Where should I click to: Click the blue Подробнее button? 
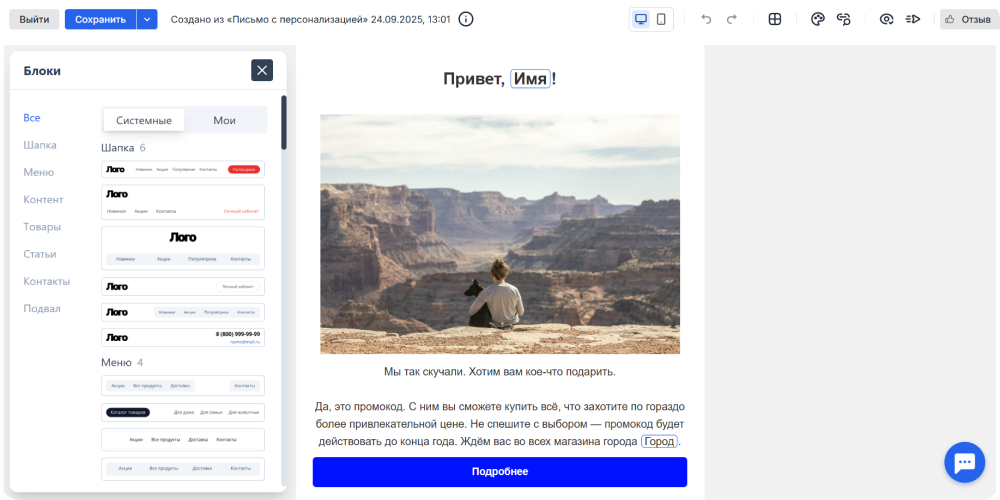click(500, 472)
